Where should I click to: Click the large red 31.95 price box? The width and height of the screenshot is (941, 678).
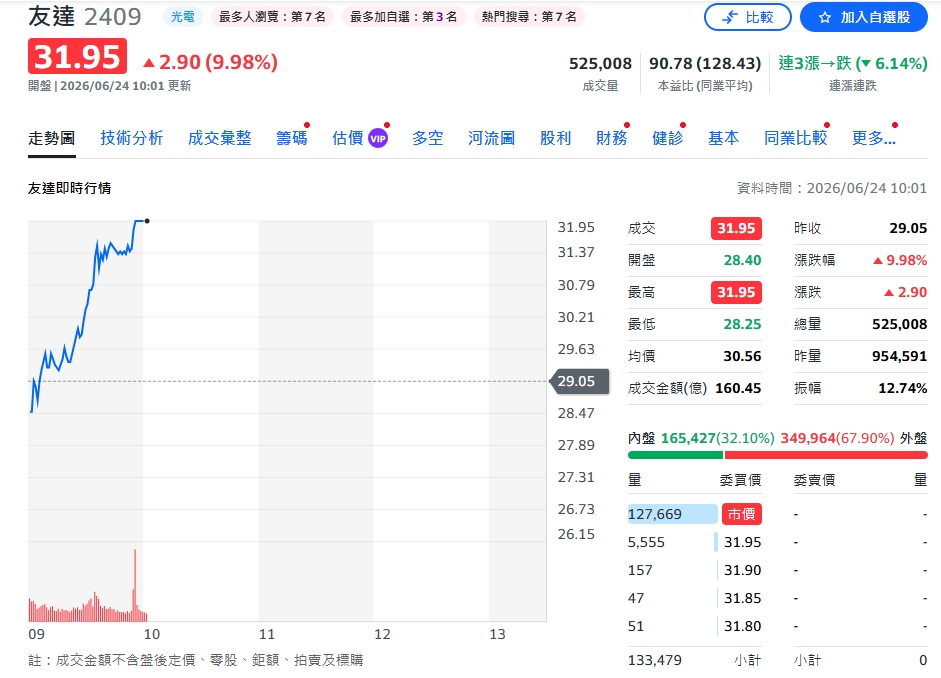(x=77, y=56)
